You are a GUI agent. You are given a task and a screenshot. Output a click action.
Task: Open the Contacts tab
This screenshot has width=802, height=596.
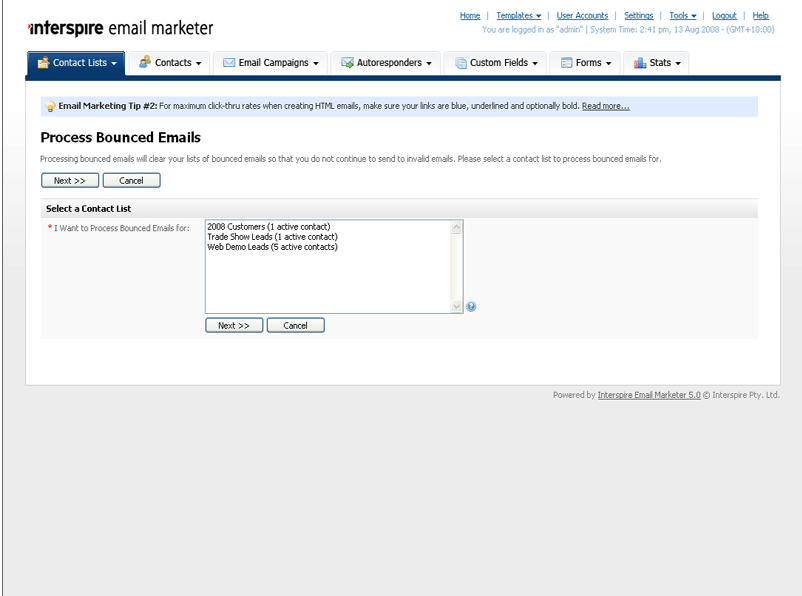(x=169, y=63)
